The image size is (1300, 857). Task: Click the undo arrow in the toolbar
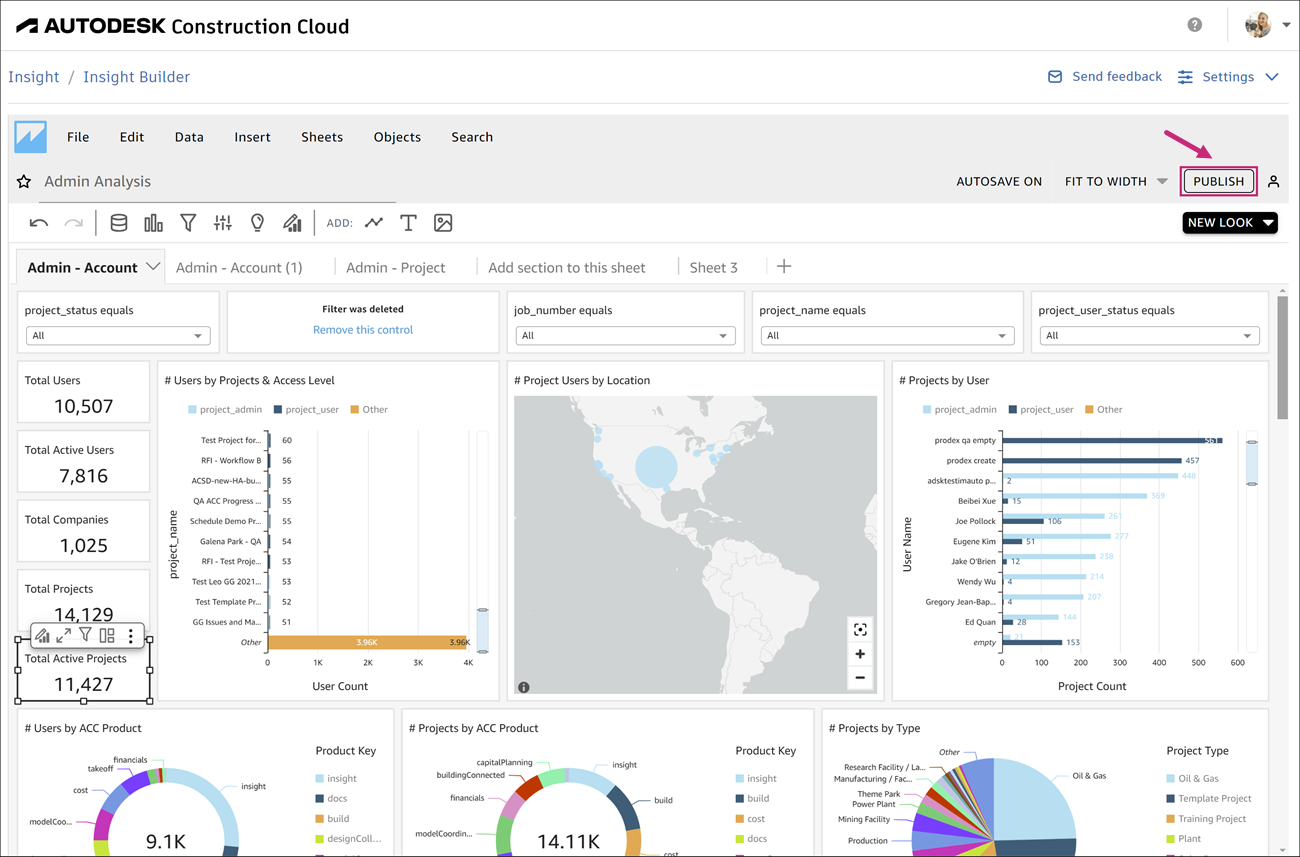[x=39, y=223]
